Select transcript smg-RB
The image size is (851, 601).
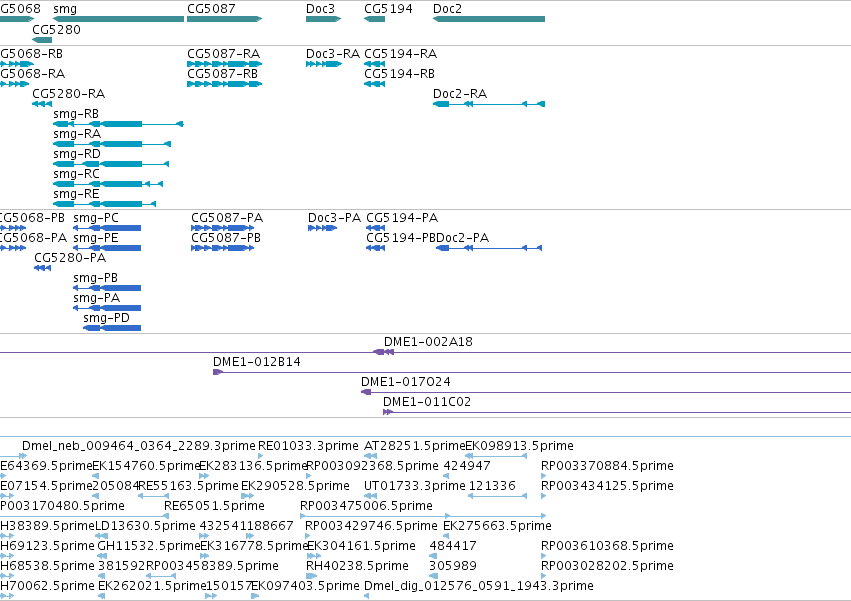(x=118, y=124)
